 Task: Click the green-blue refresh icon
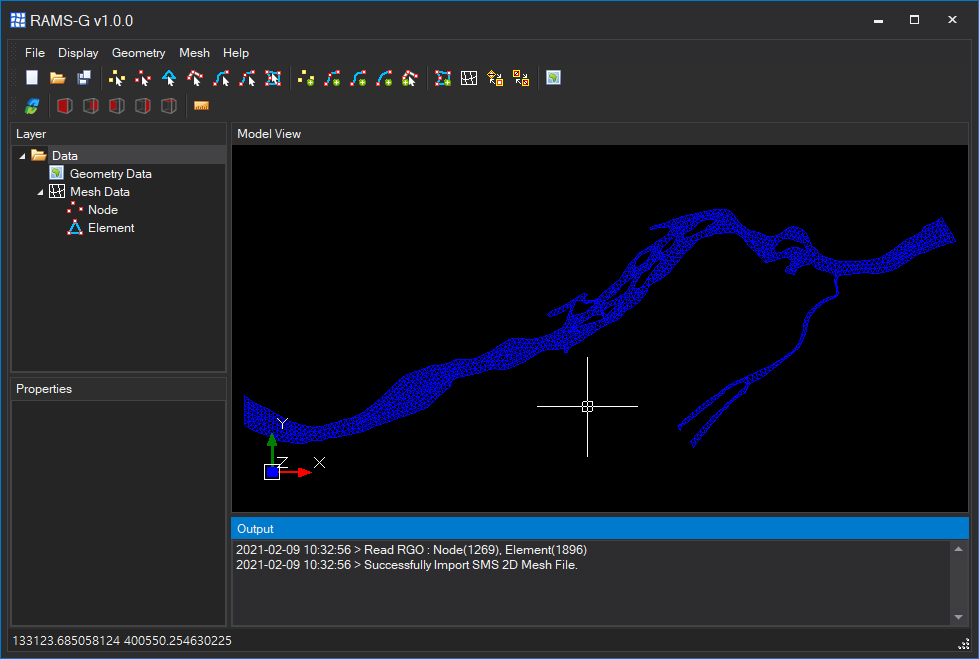coord(32,106)
